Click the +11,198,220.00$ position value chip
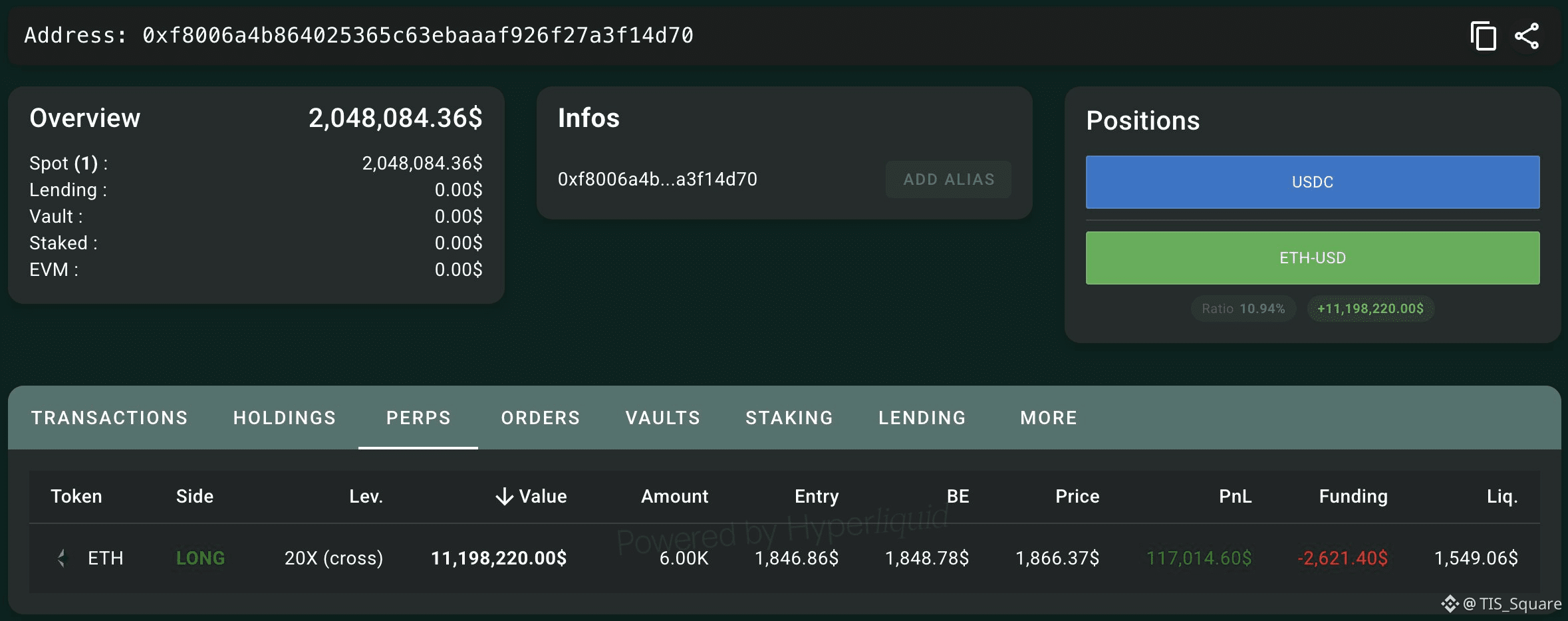The width and height of the screenshot is (1568, 621). 1371,309
